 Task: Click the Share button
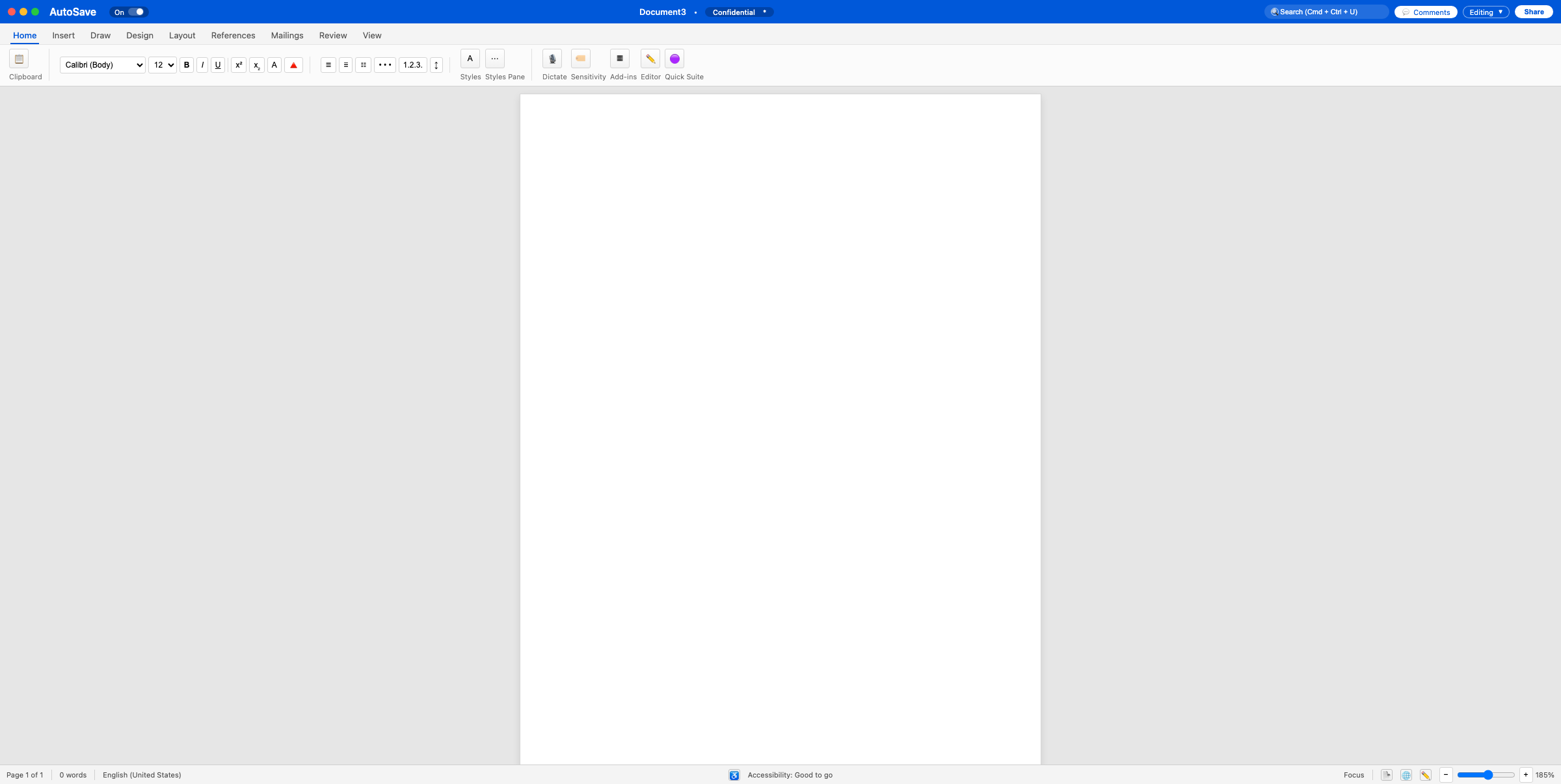pyautogui.click(x=1533, y=12)
